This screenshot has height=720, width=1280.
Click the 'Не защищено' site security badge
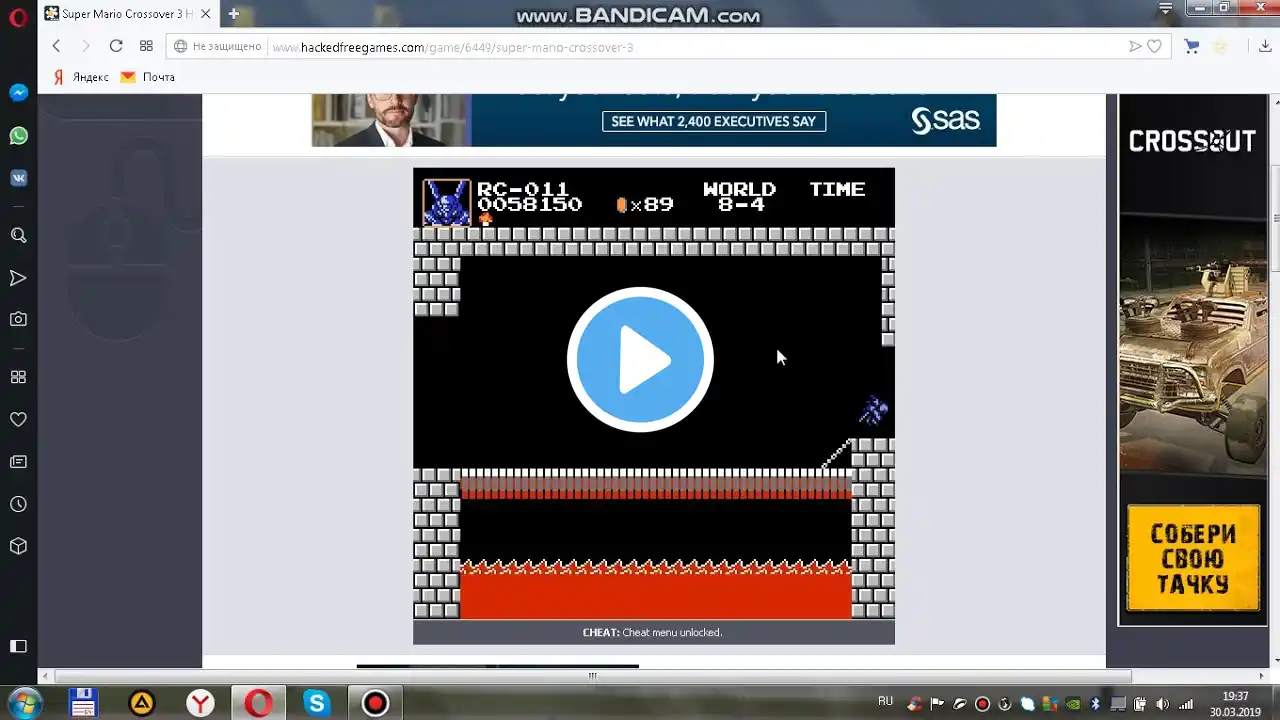pos(218,47)
